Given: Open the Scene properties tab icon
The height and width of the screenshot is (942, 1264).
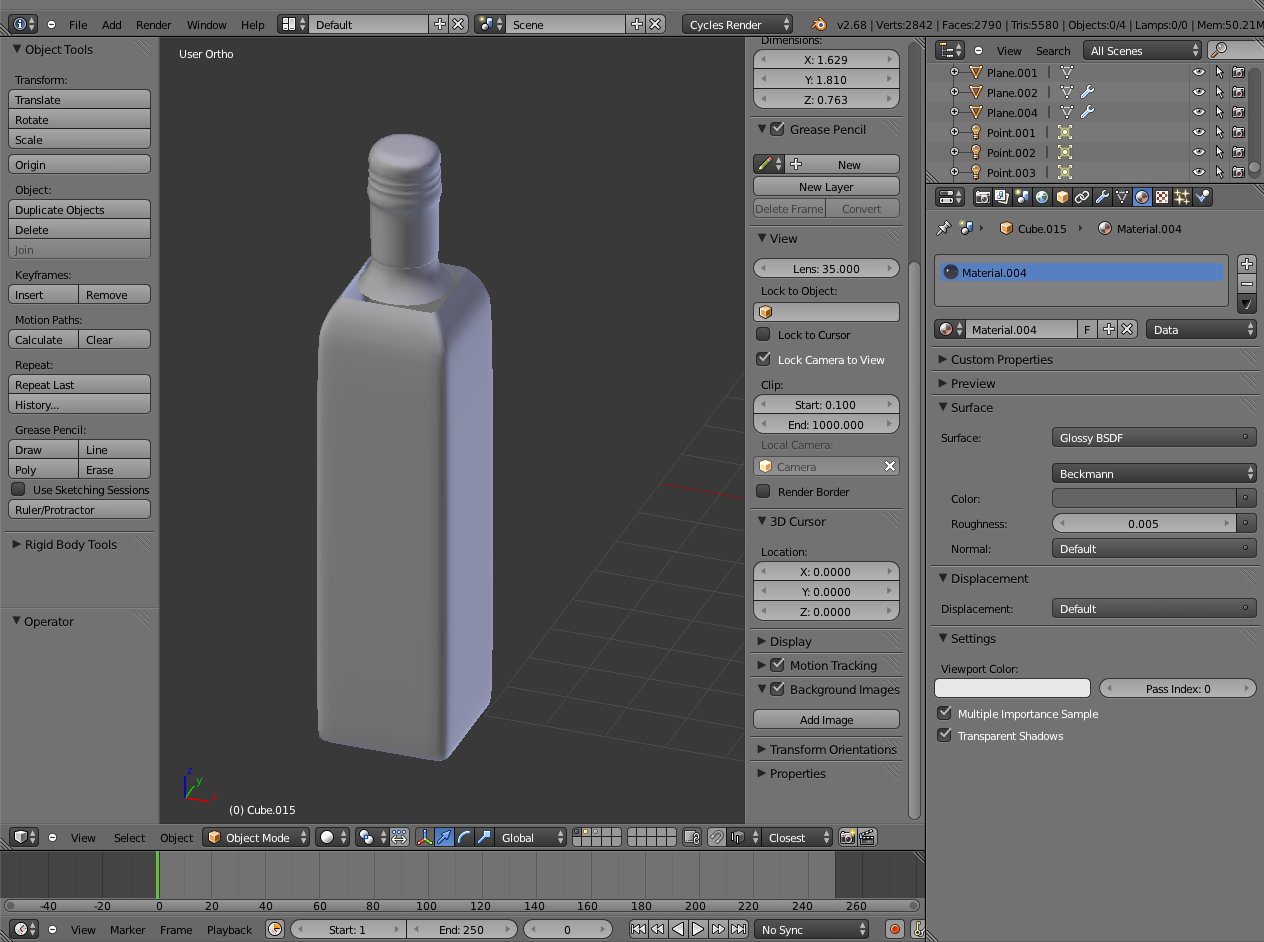Looking at the screenshot, I should point(1022,197).
